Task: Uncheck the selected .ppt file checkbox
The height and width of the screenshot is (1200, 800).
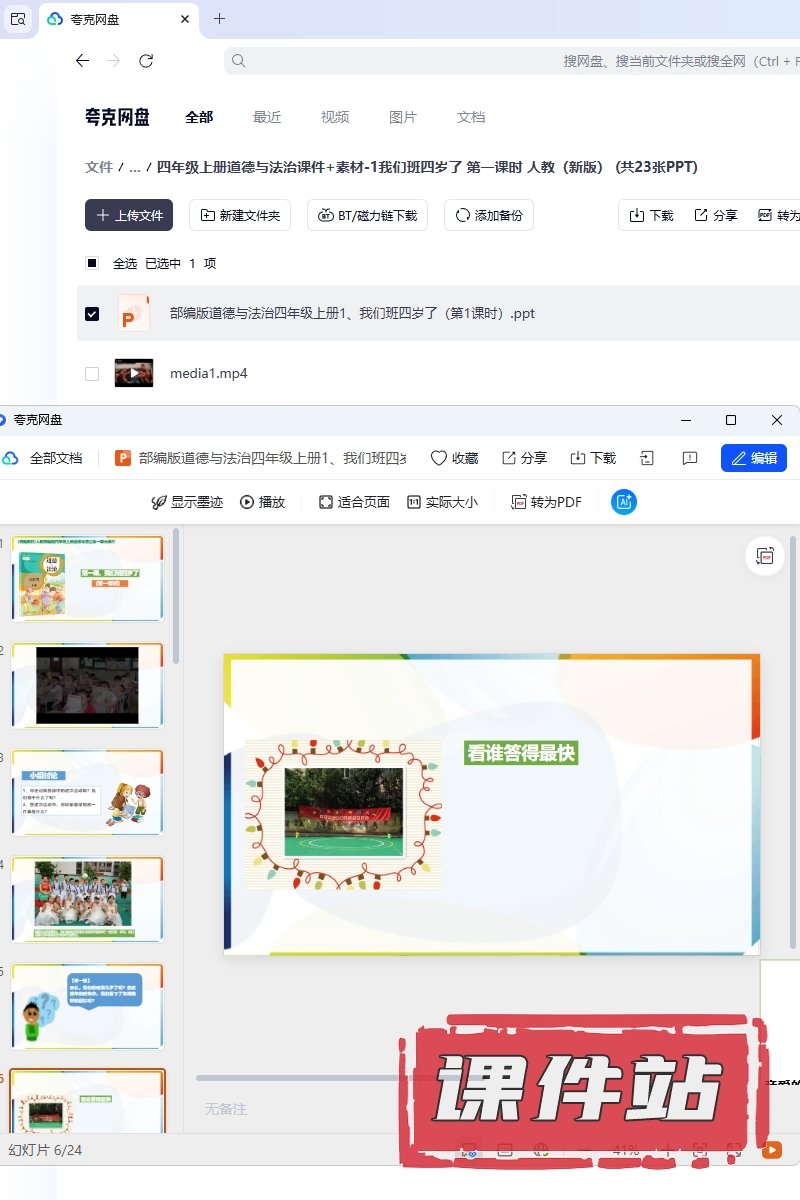Action: pyautogui.click(x=92, y=313)
